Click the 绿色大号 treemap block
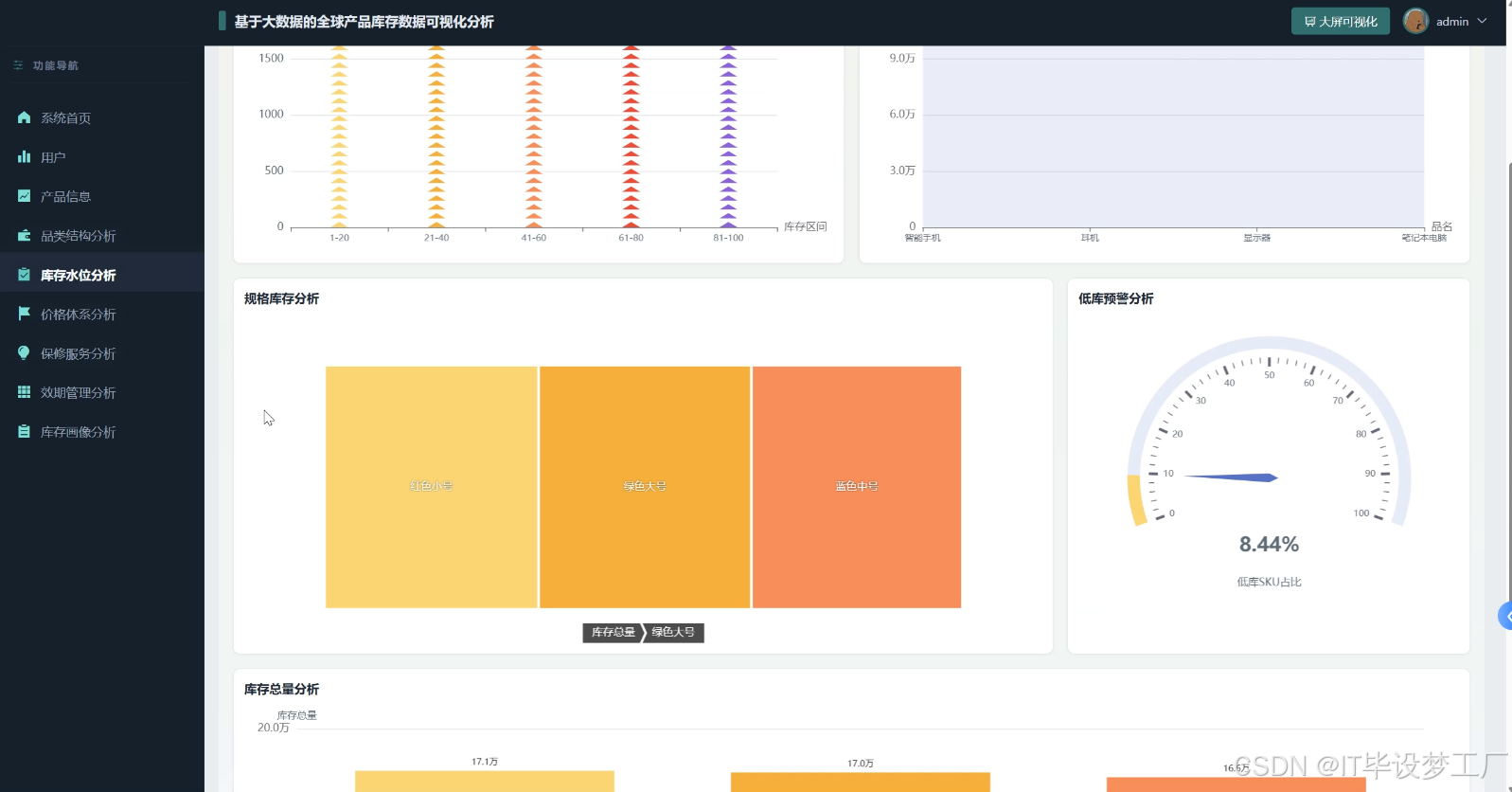 645,487
